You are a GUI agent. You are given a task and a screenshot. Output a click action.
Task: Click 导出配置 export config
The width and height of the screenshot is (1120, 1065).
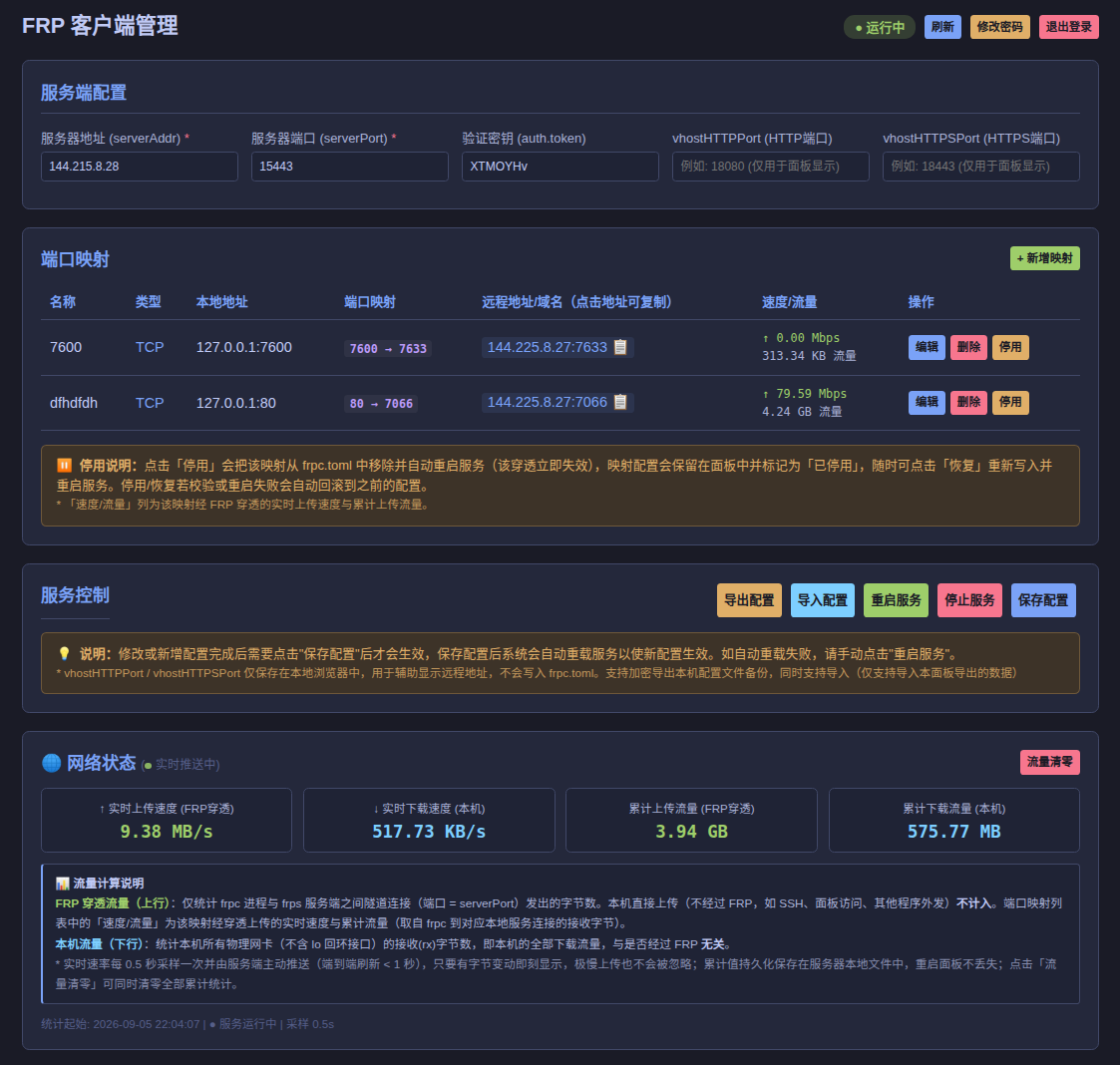[x=749, y=600]
